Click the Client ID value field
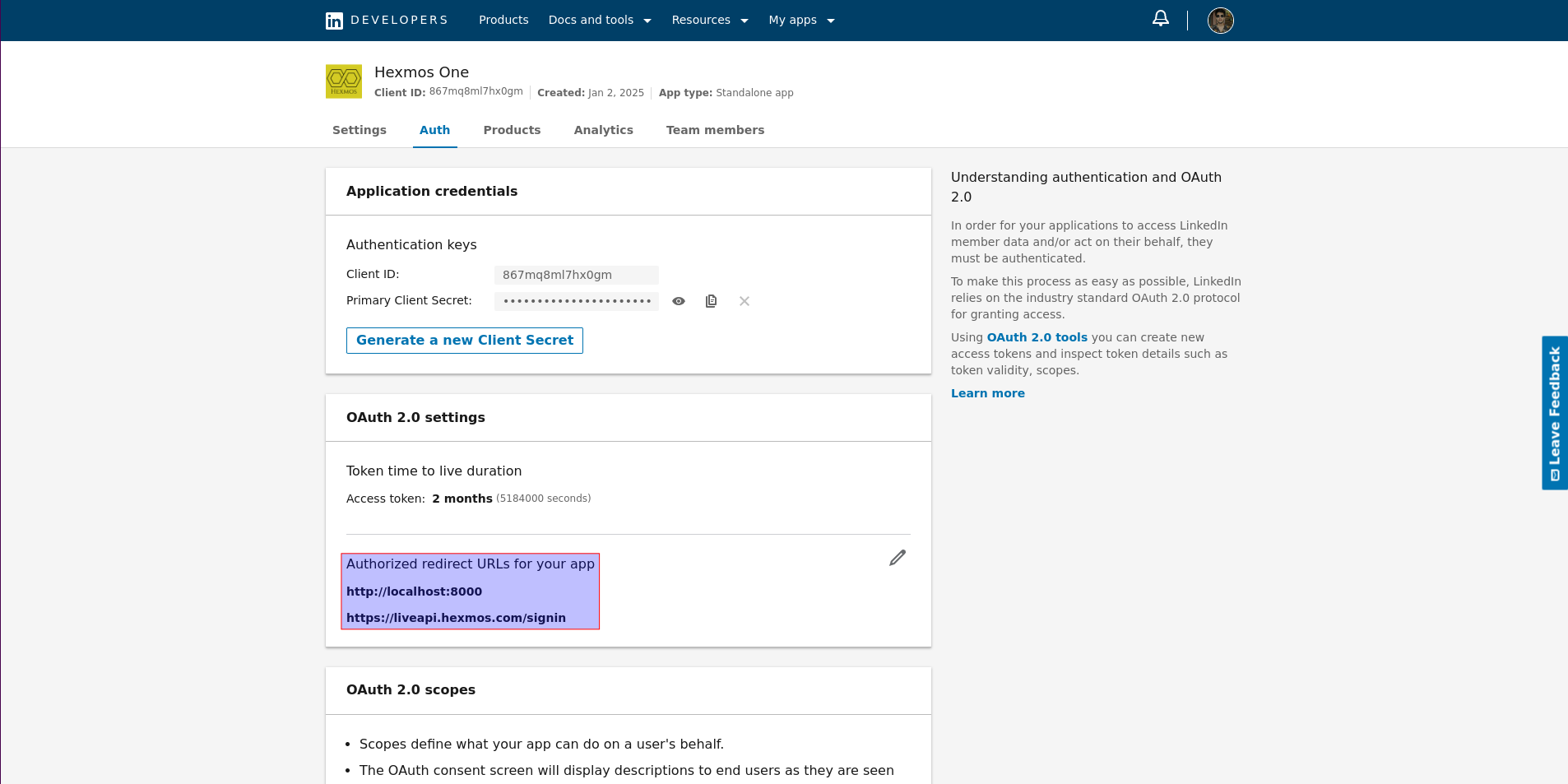 coord(576,275)
